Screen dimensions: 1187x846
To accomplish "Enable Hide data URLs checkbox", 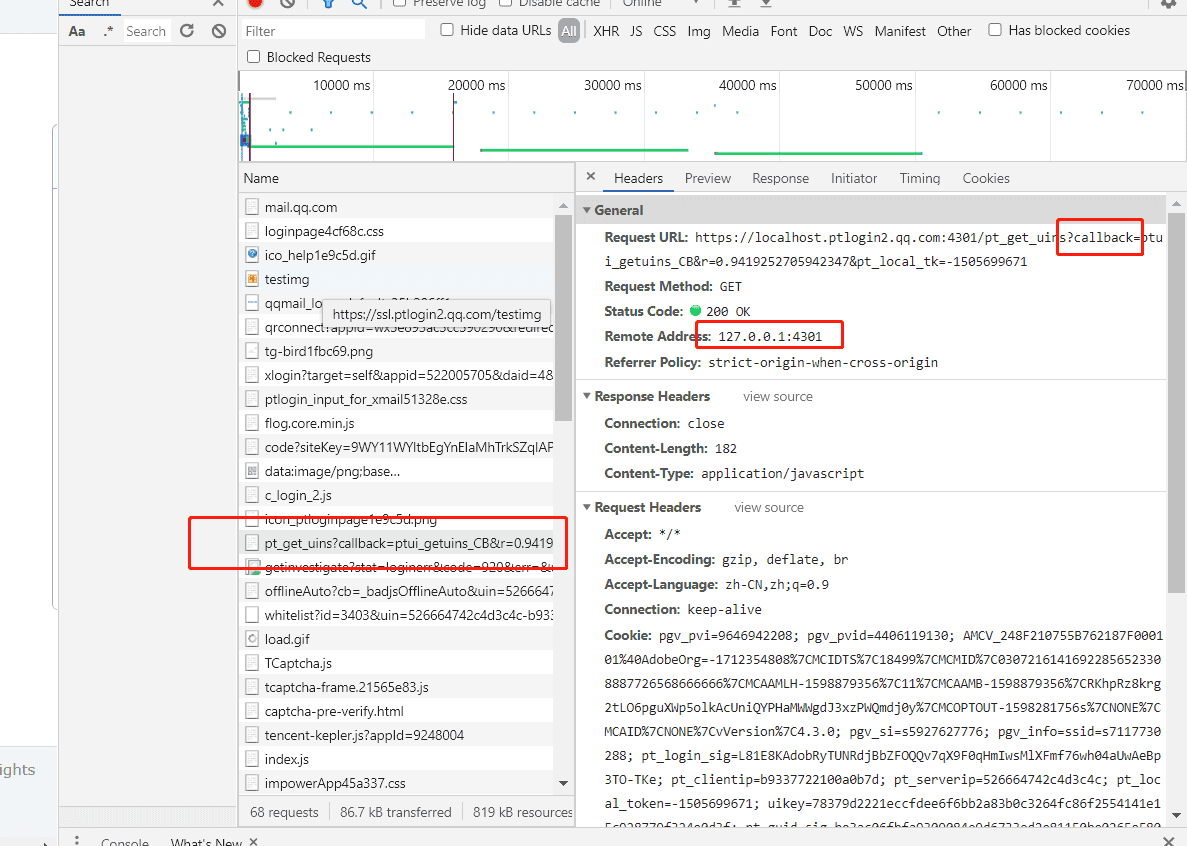I will (x=447, y=30).
